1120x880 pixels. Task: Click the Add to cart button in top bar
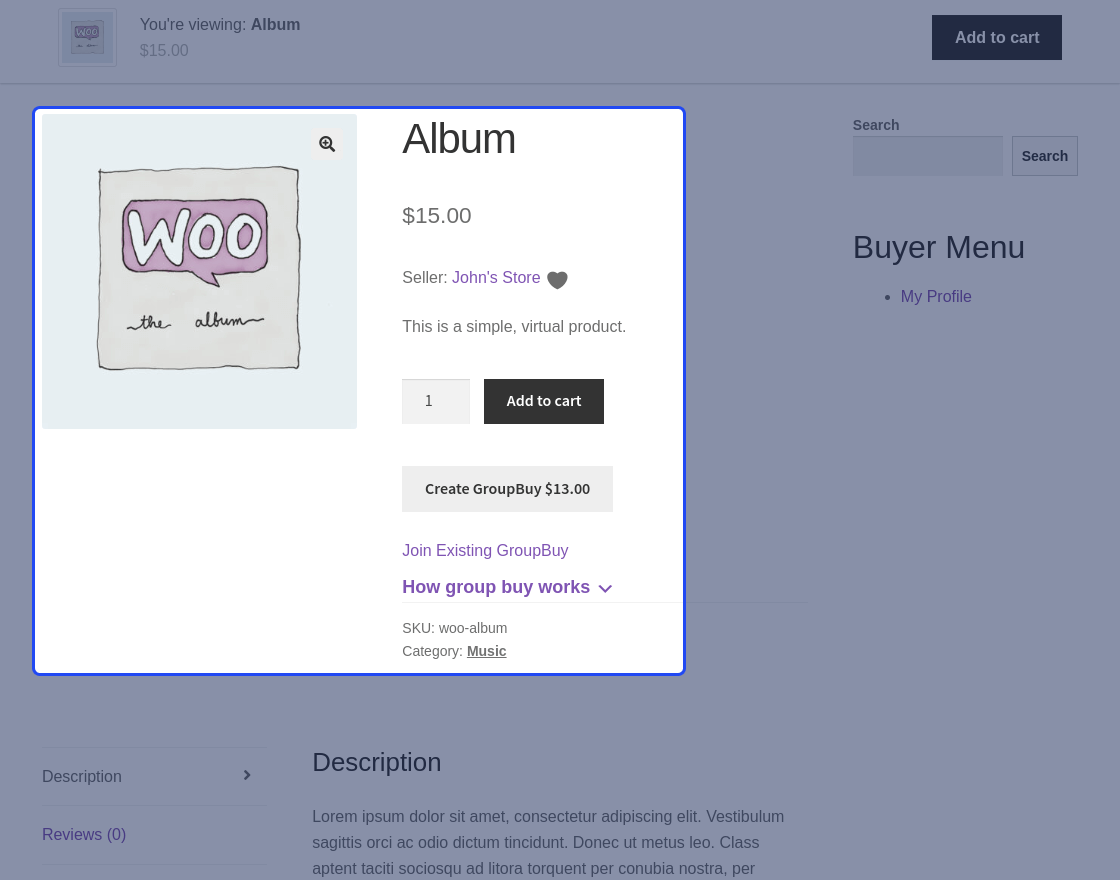[996, 37]
